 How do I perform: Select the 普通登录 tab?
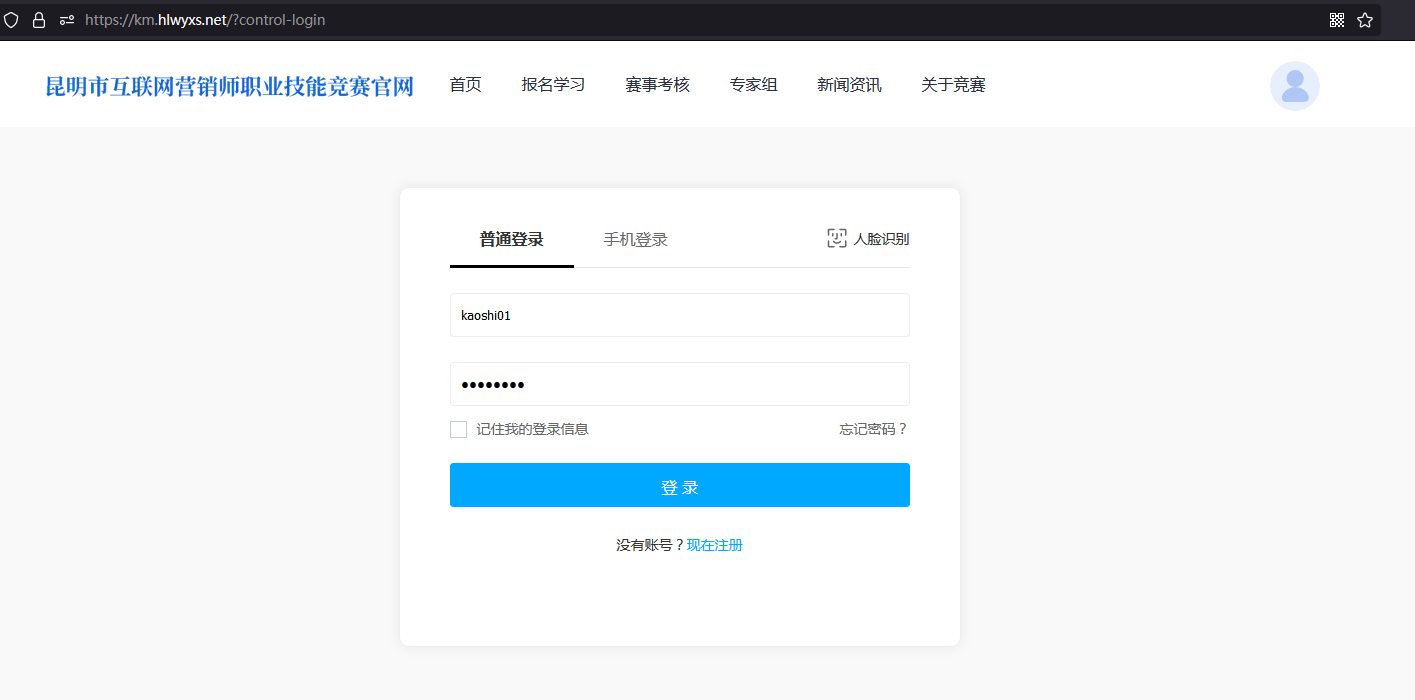(511, 240)
